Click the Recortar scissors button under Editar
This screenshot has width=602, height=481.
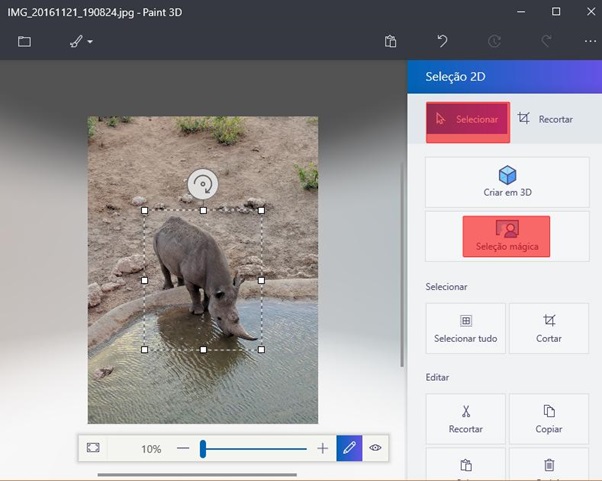(466, 419)
